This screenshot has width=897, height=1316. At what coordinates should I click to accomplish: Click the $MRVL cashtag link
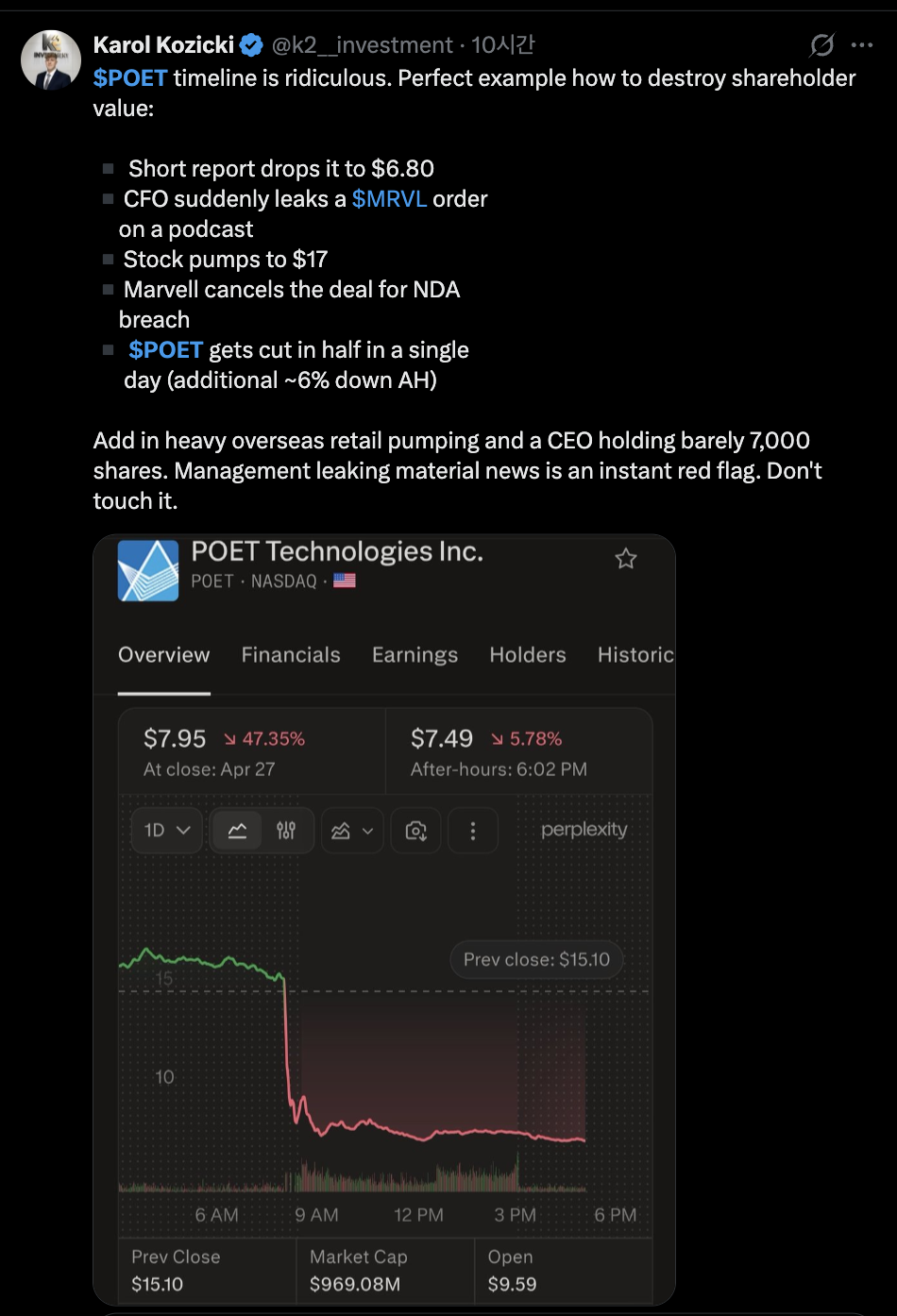[389, 199]
